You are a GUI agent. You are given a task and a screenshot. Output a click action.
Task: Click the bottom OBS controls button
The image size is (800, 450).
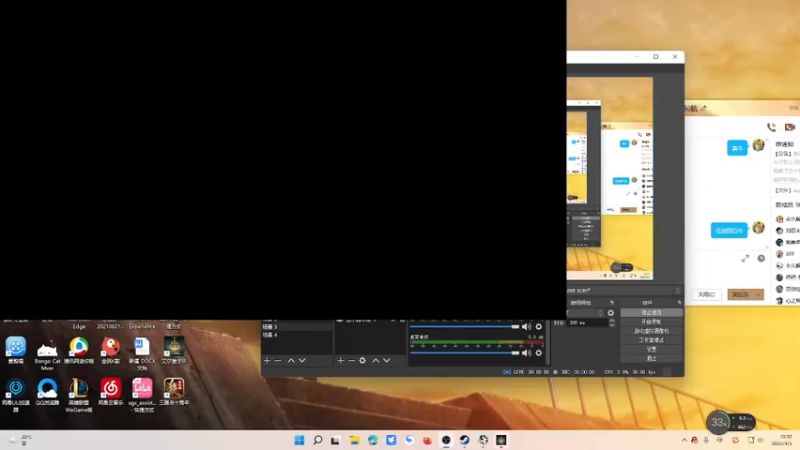652,358
